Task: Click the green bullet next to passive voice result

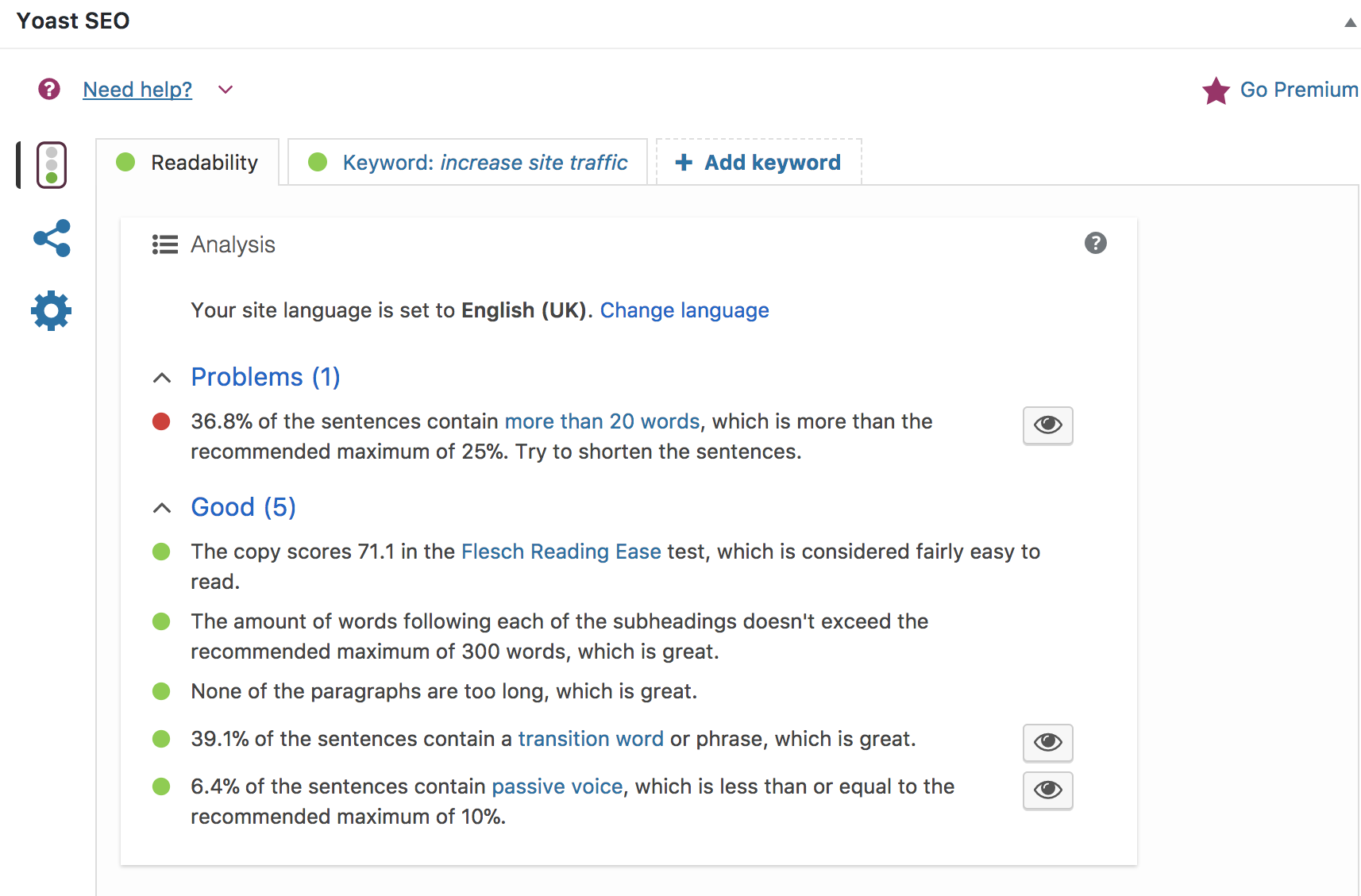Action: pyautogui.click(x=161, y=786)
